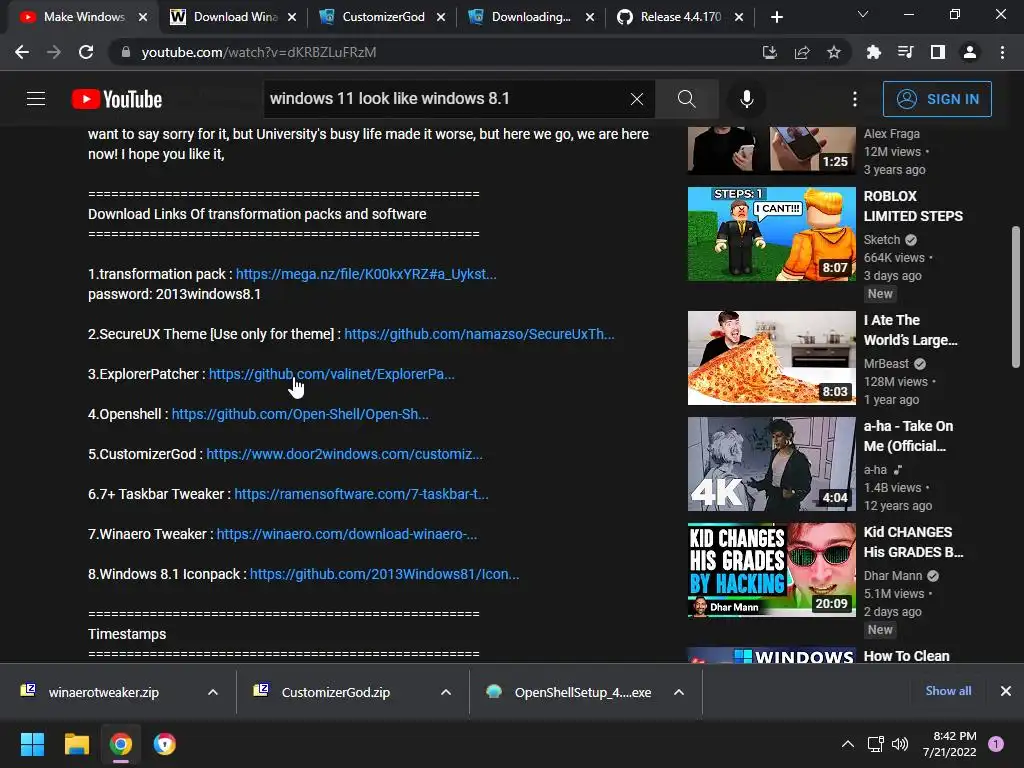The image size is (1024, 768).
Task: Open the ROBLOX LIMITED STEPS video thumbnail
Action: coord(771,234)
